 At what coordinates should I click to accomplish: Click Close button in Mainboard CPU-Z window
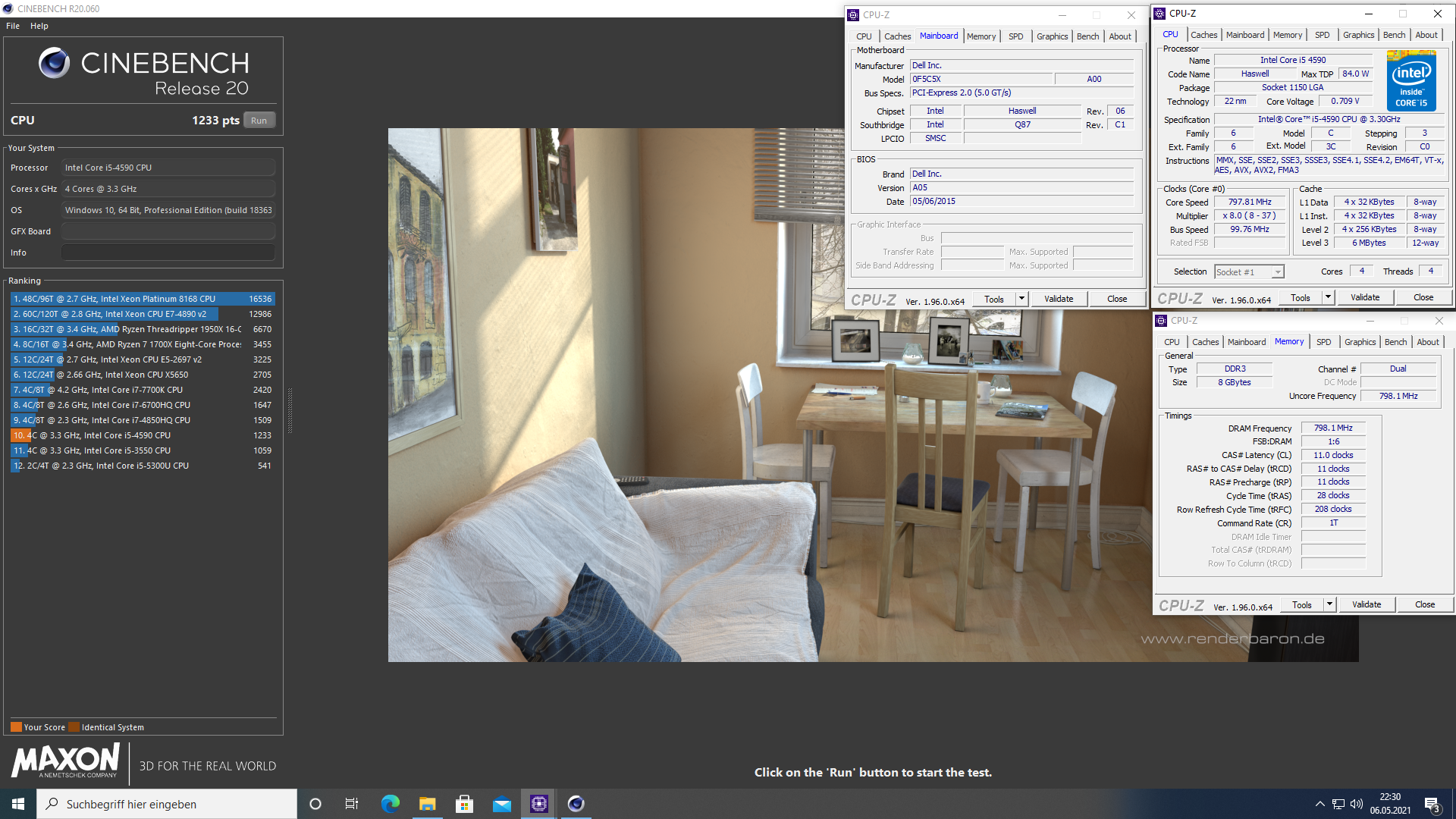(1117, 300)
